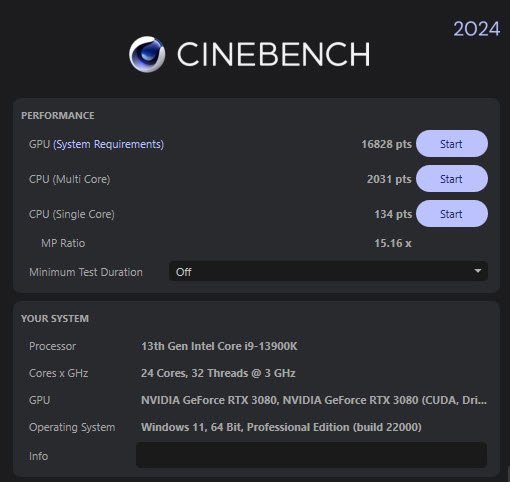Click the Cinebench sphere logo icon
This screenshot has width=510, height=482.
(147, 54)
